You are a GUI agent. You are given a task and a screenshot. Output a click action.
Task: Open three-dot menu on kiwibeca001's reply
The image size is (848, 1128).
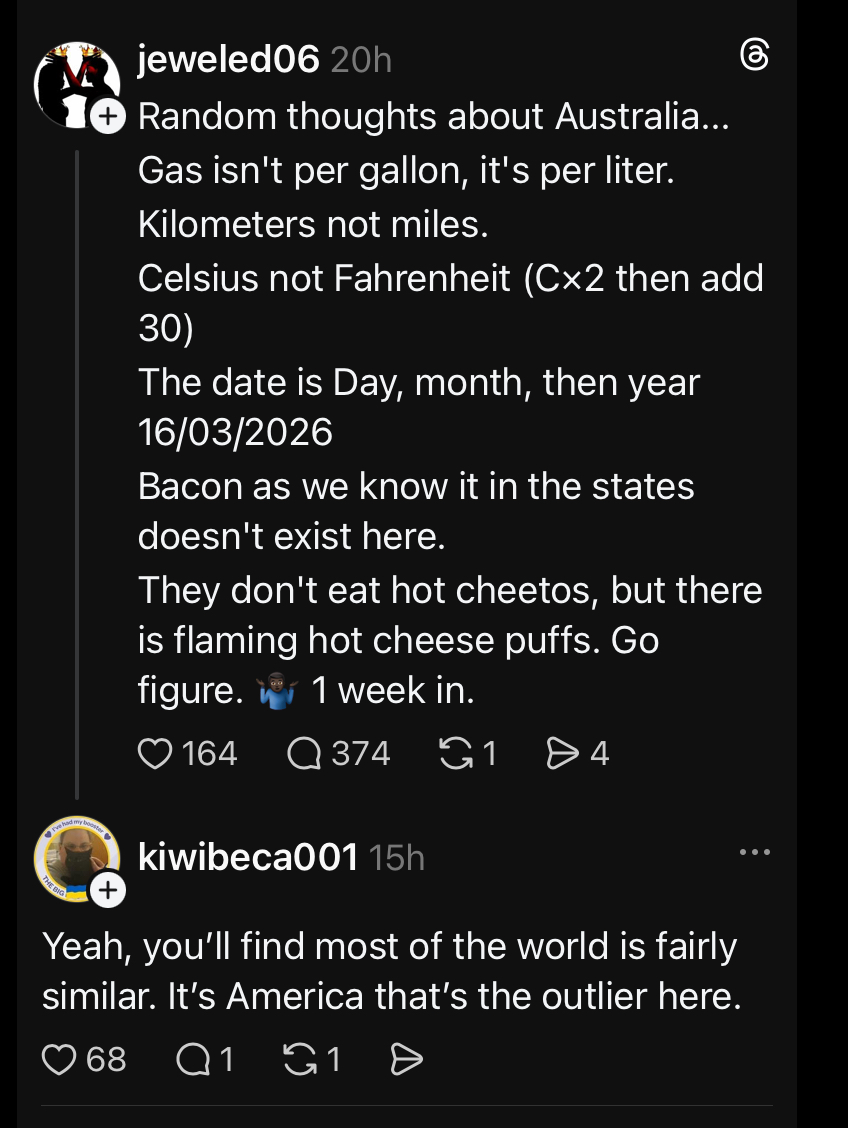click(754, 853)
